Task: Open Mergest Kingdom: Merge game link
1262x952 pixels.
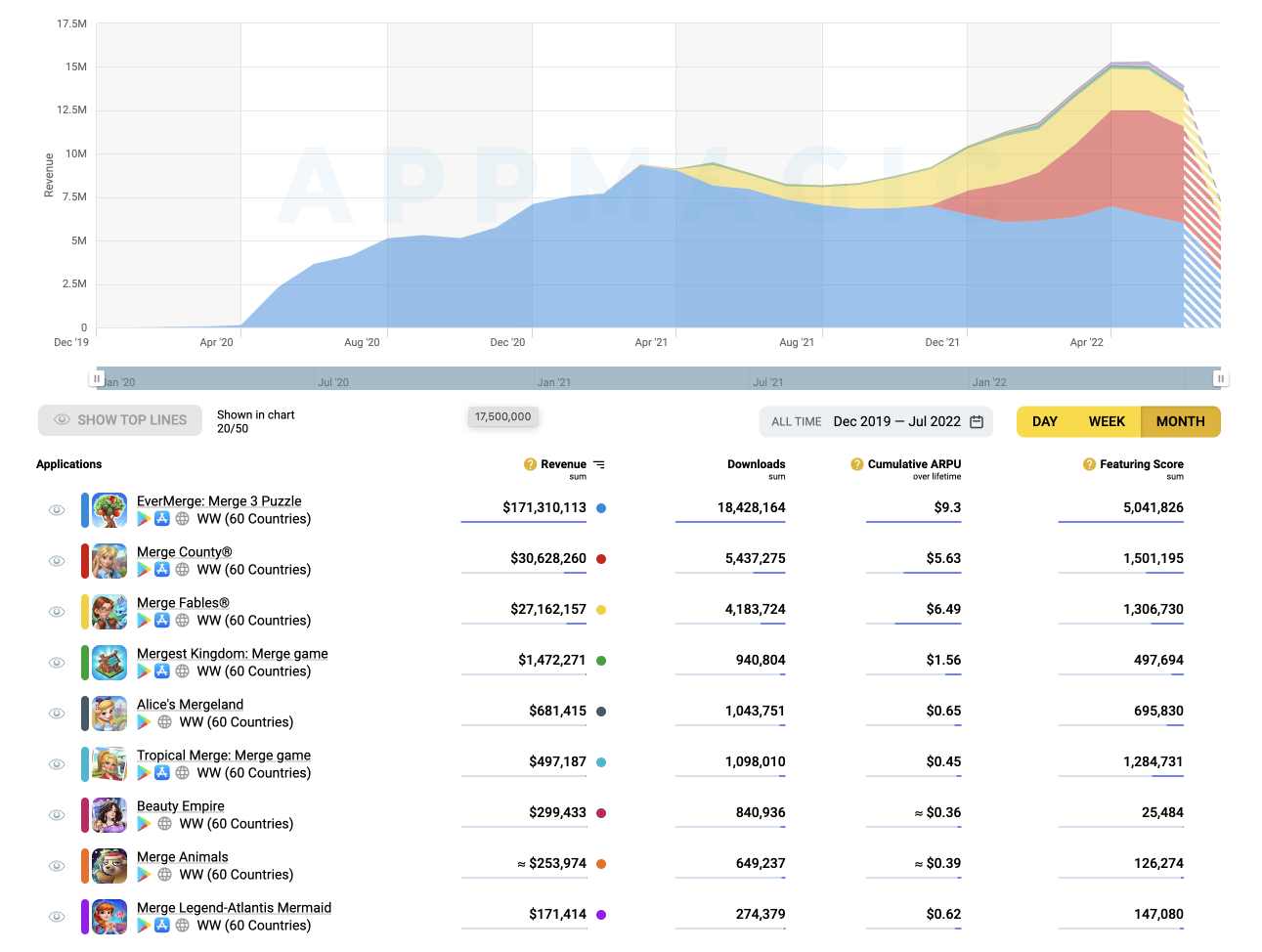Action: coord(232,653)
